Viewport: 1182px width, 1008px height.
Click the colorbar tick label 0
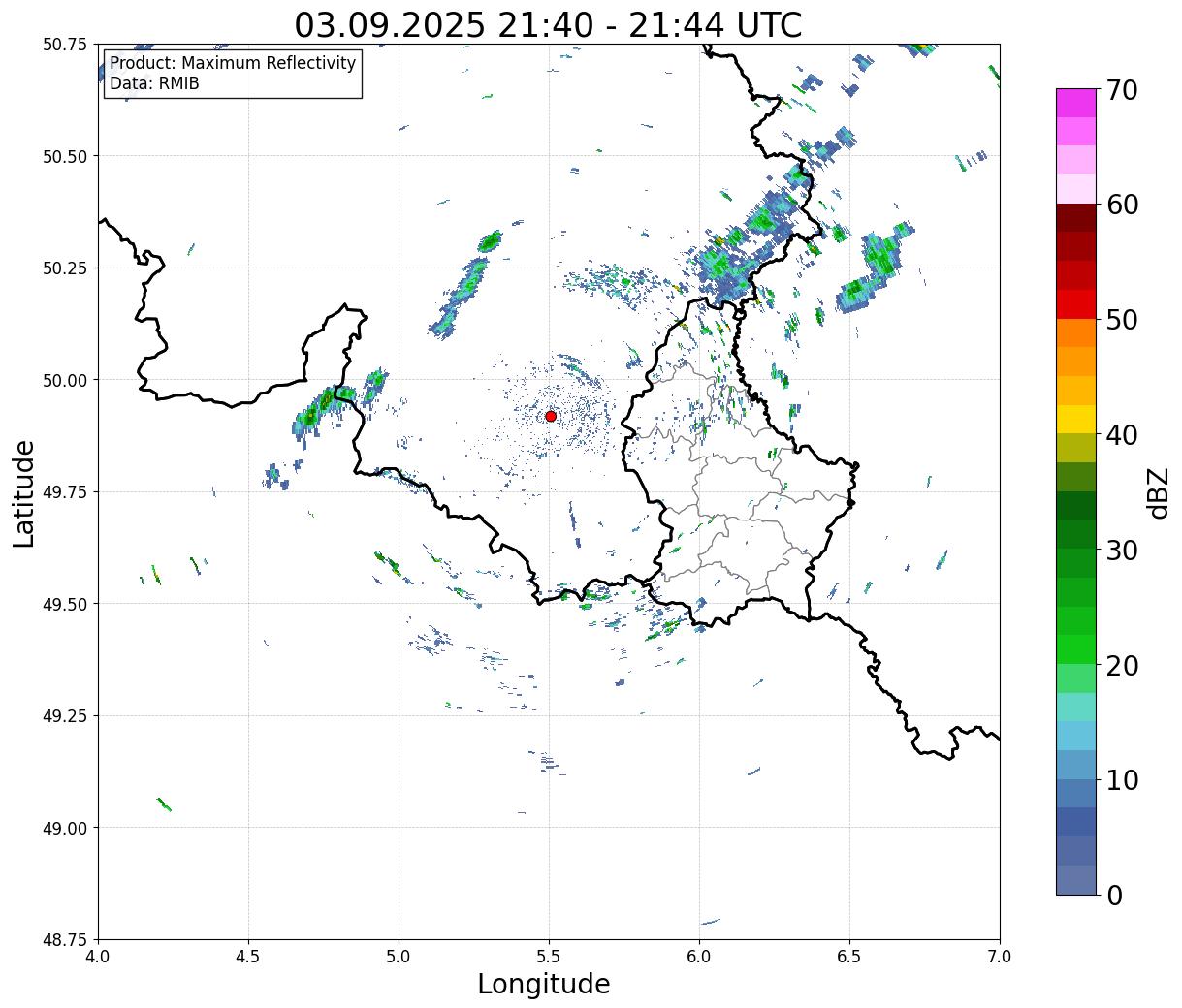(1114, 896)
